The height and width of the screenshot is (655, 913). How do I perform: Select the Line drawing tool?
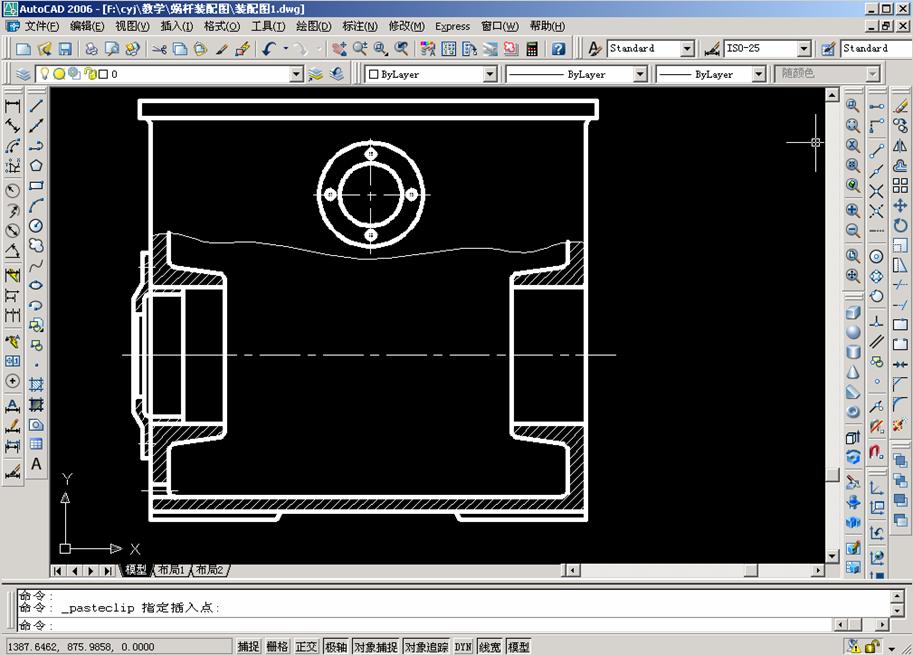tap(36, 107)
